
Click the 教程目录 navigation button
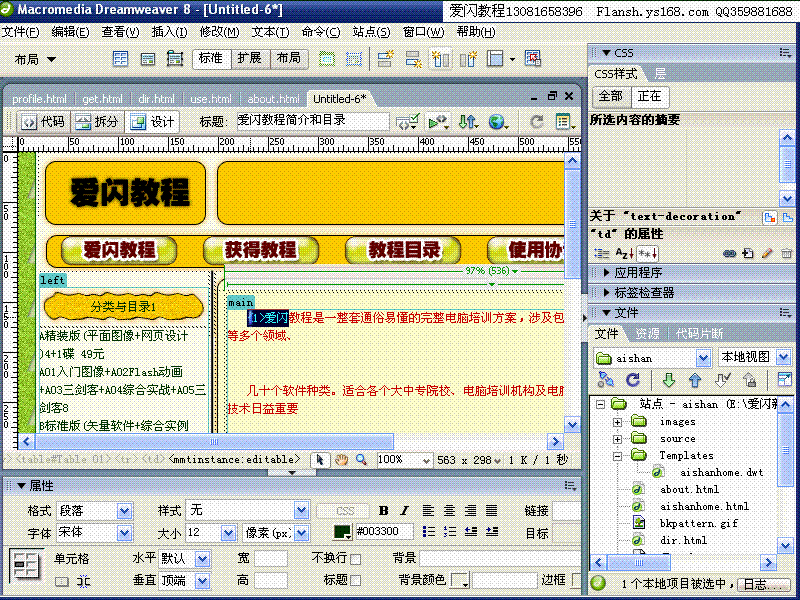coord(403,250)
